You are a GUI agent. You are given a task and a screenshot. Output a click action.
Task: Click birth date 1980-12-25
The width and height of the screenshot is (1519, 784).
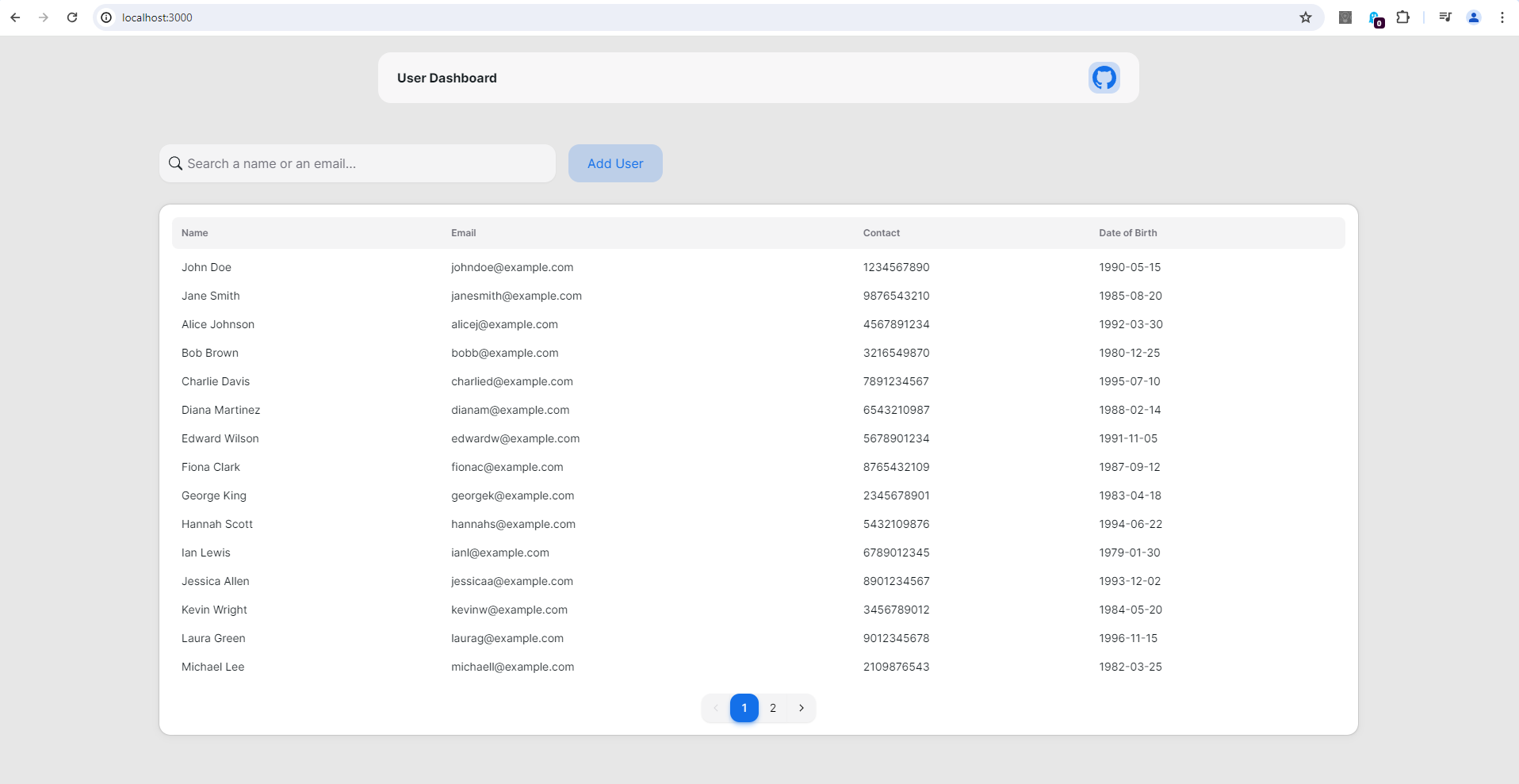pos(1130,353)
